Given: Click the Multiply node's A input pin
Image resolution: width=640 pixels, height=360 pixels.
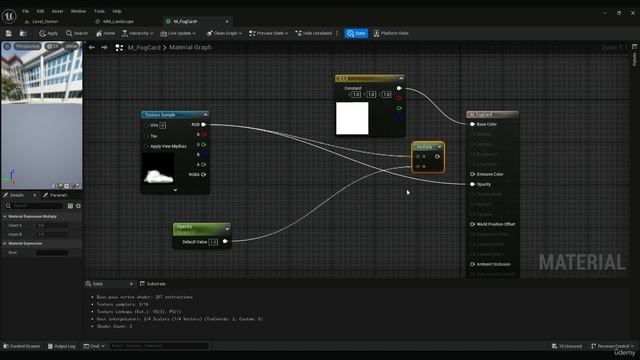Looking at the screenshot, I should tap(417, 156).
